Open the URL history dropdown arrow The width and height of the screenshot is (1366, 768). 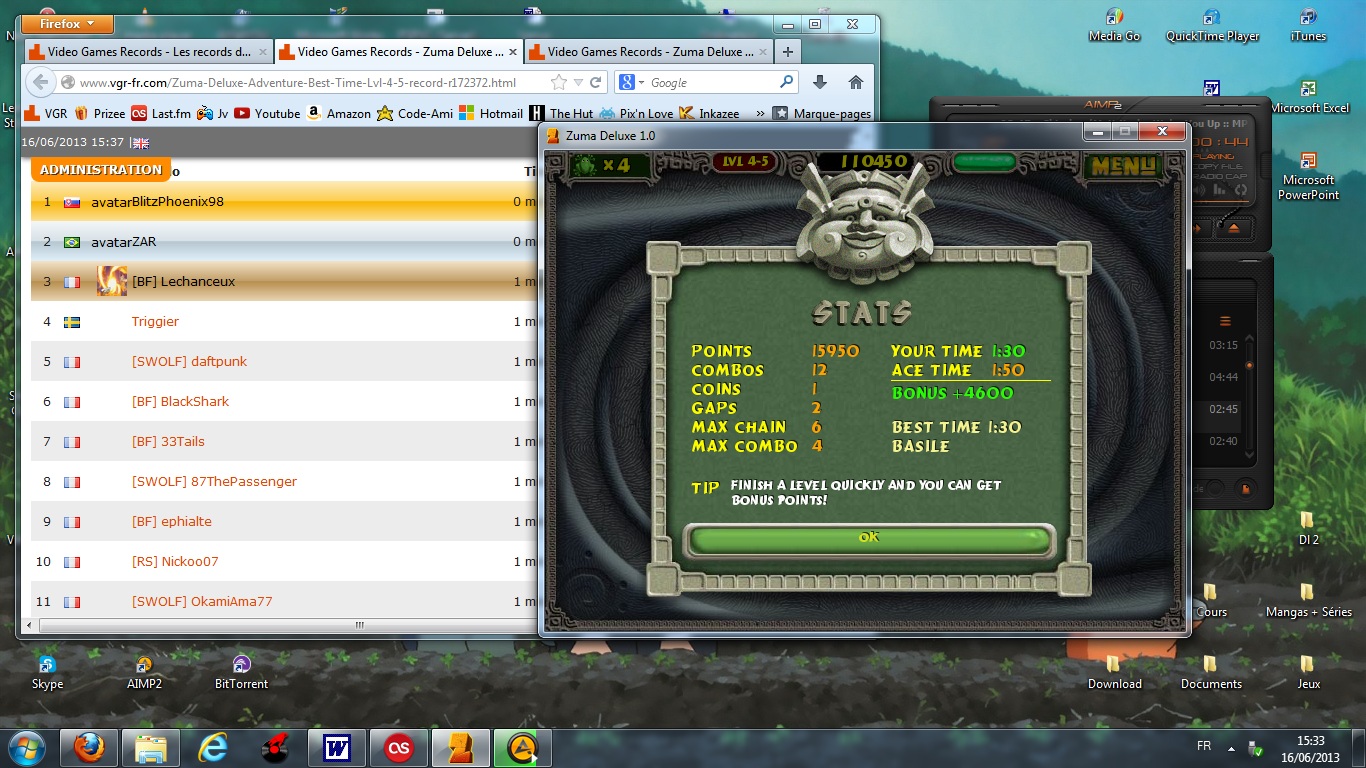(578, 83)
